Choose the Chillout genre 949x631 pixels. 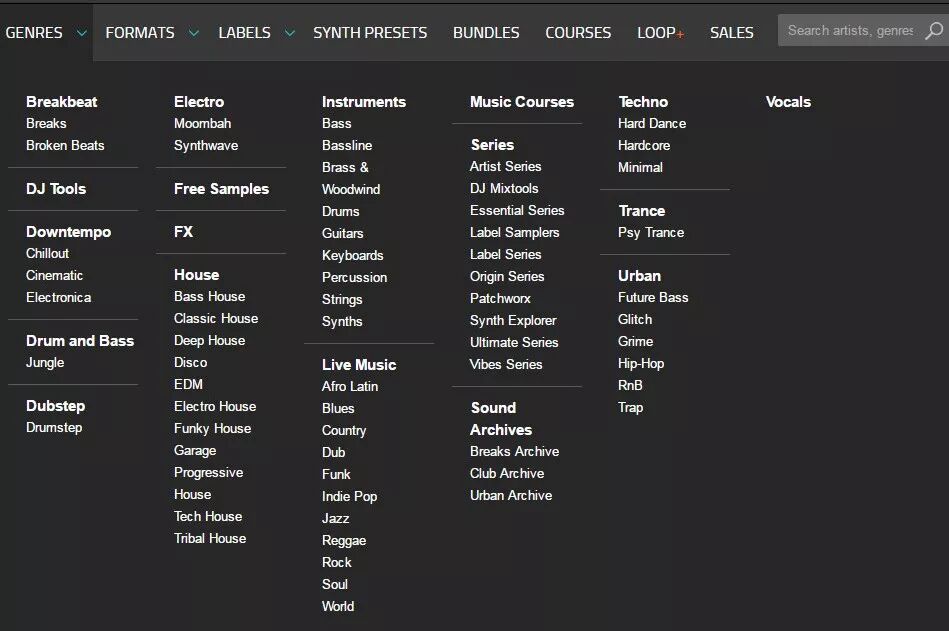click(x=47, y=253)
